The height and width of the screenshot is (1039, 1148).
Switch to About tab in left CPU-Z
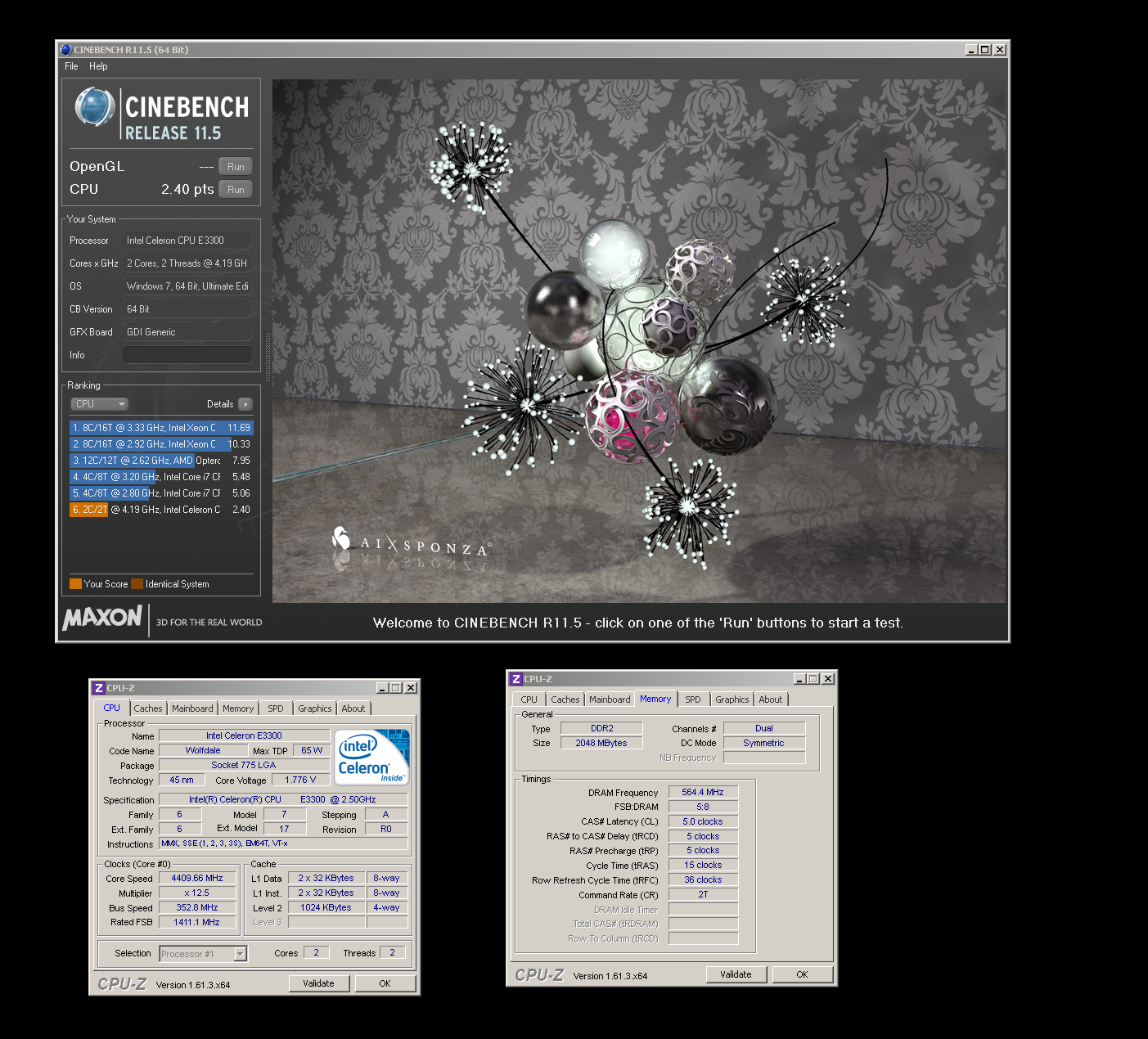click(x=353, y=708)
